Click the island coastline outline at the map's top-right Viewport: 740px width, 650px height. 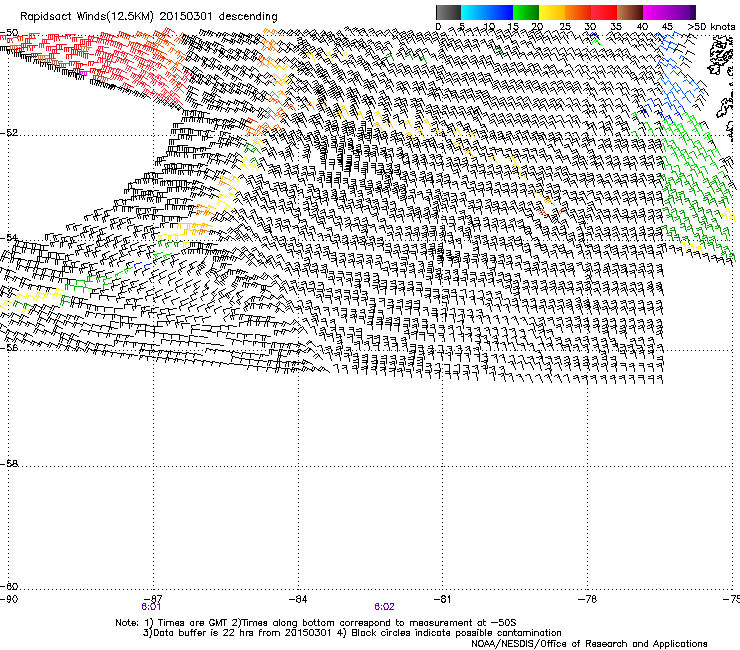click(x=721, y=57)
